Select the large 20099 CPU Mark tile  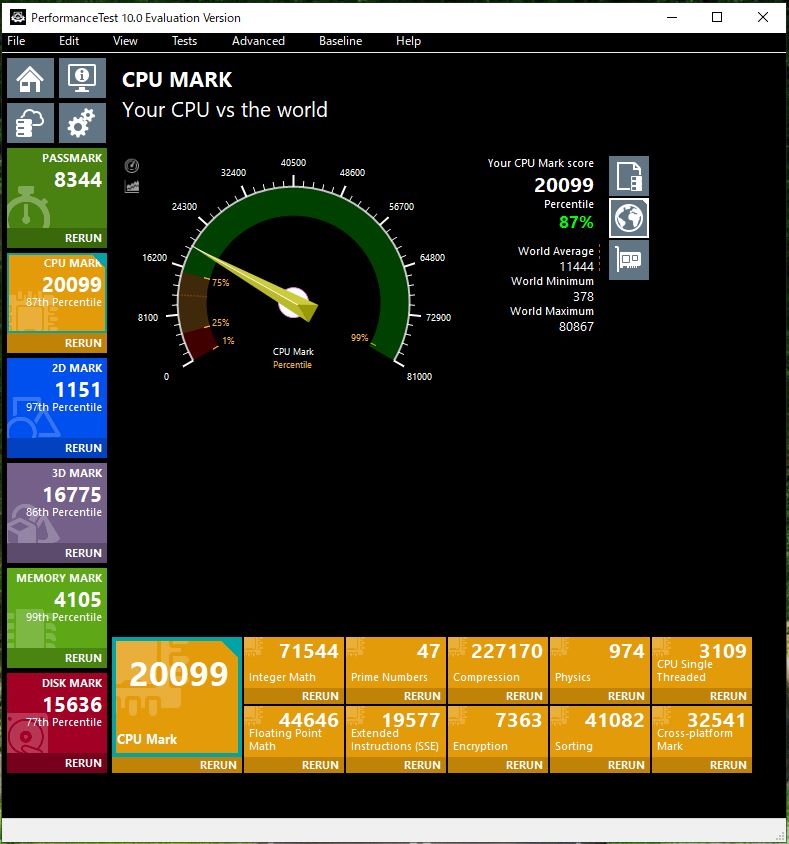(177, 697)
